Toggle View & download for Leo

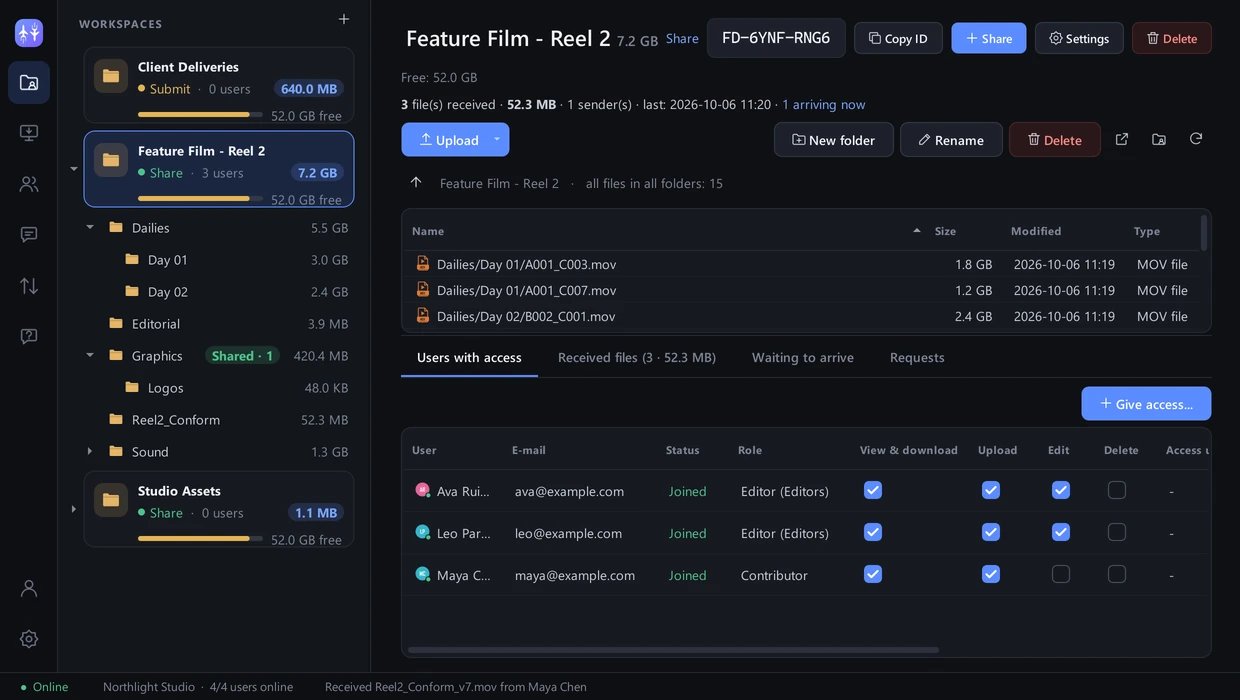[x=873, y=532]
